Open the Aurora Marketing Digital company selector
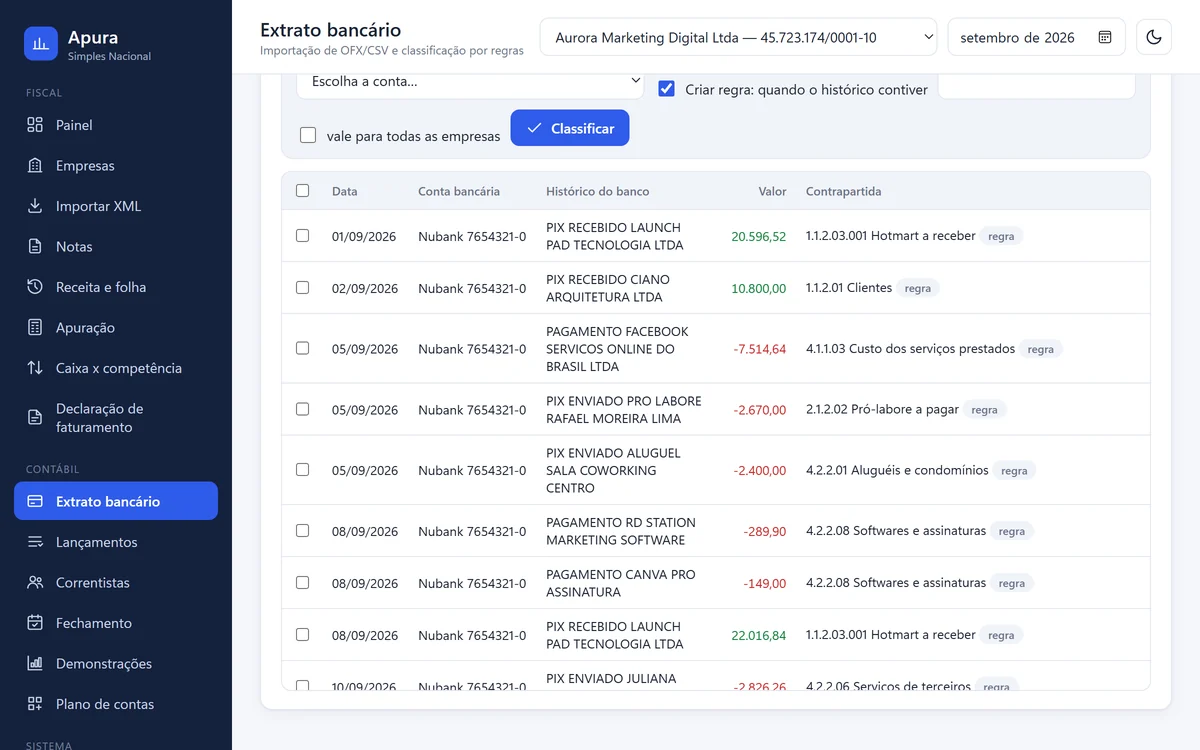Viewport: 1200px width, 750px height. coord(738,37)
